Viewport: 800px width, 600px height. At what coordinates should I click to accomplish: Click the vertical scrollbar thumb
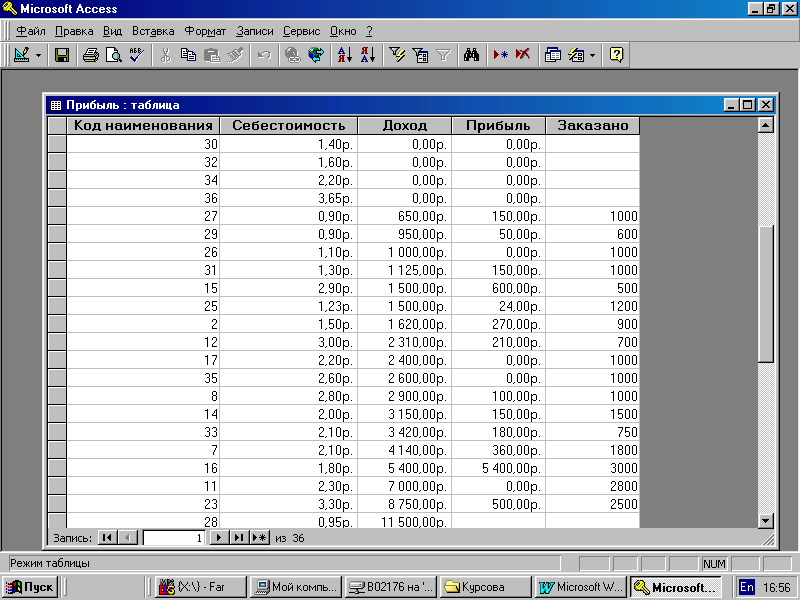point(765,294)
